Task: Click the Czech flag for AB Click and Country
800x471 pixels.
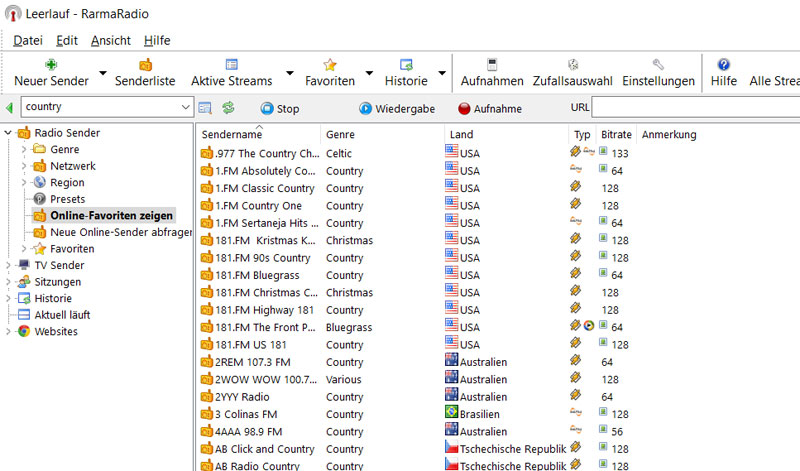Action: click(x=452, y=447)
